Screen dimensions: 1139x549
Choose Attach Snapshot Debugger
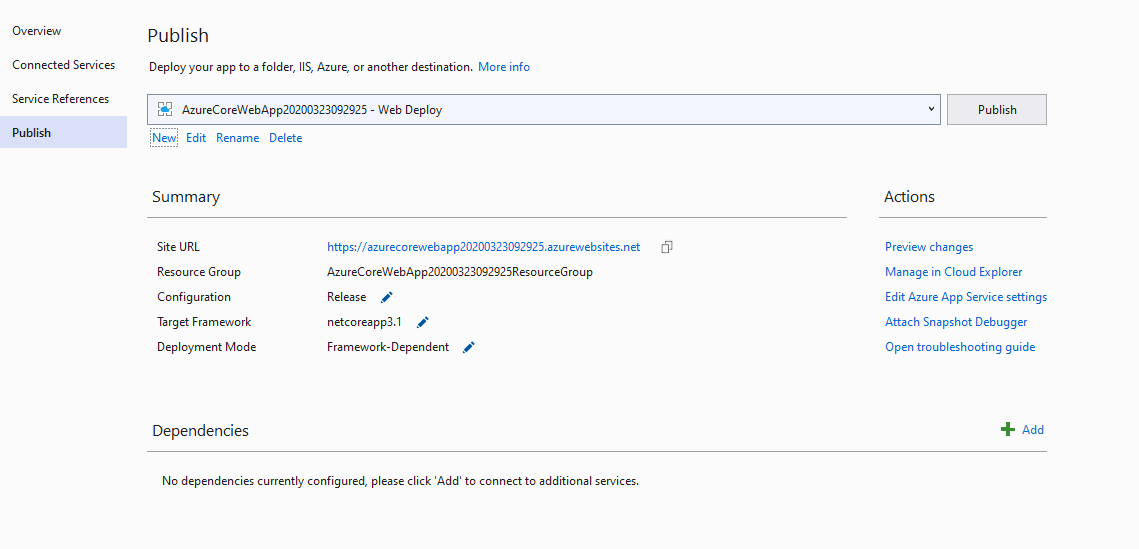coord(956,322)
